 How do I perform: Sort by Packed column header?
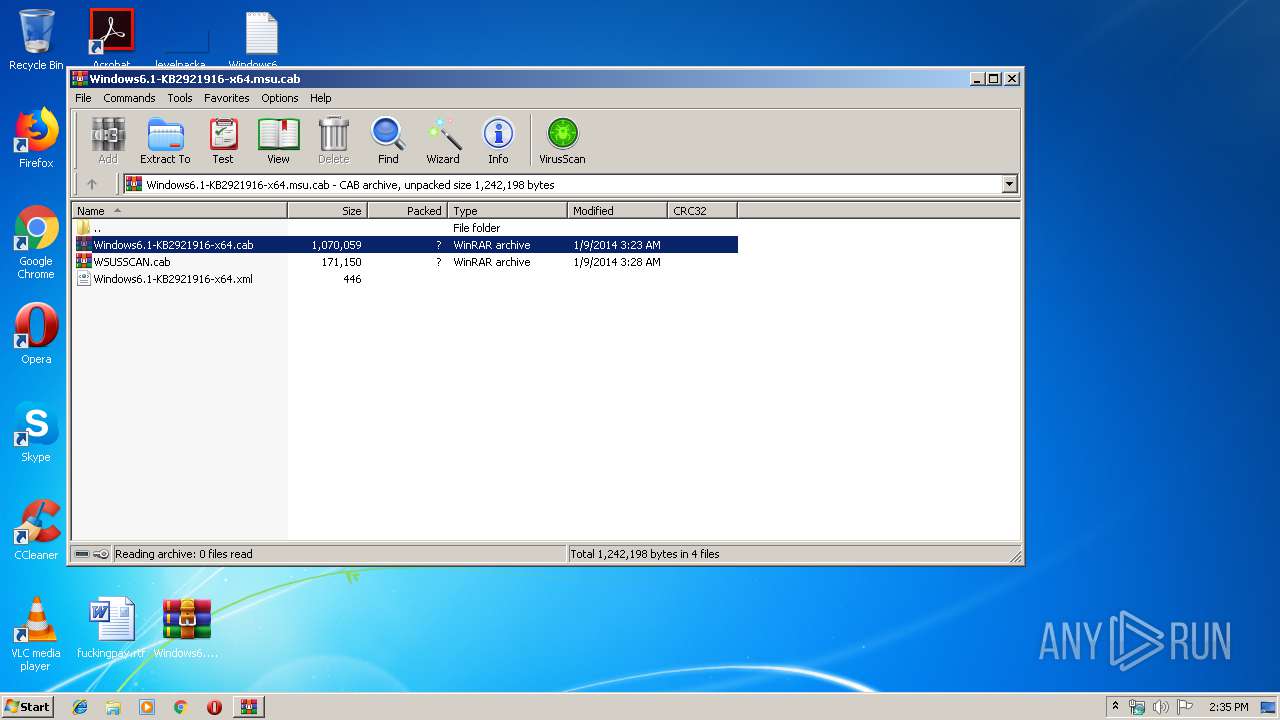408,210
